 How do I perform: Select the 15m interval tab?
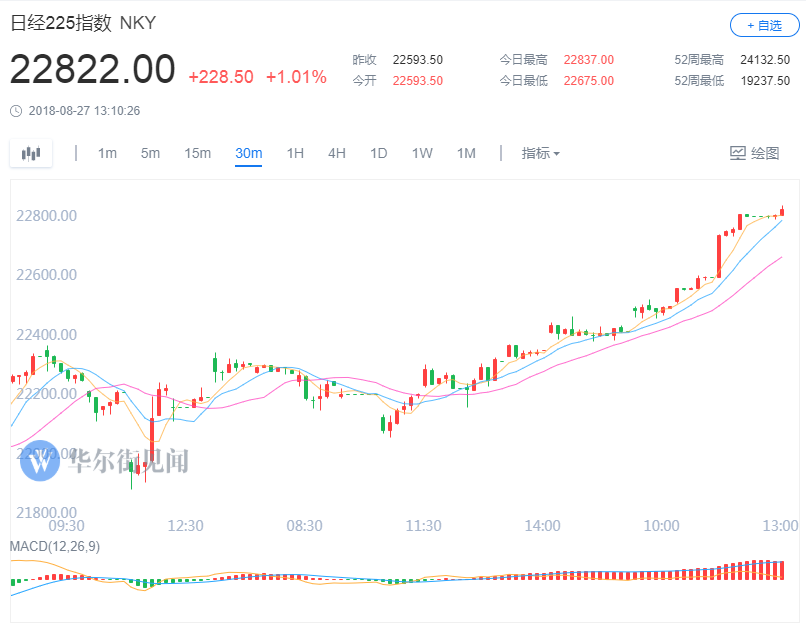pos(197,153)
